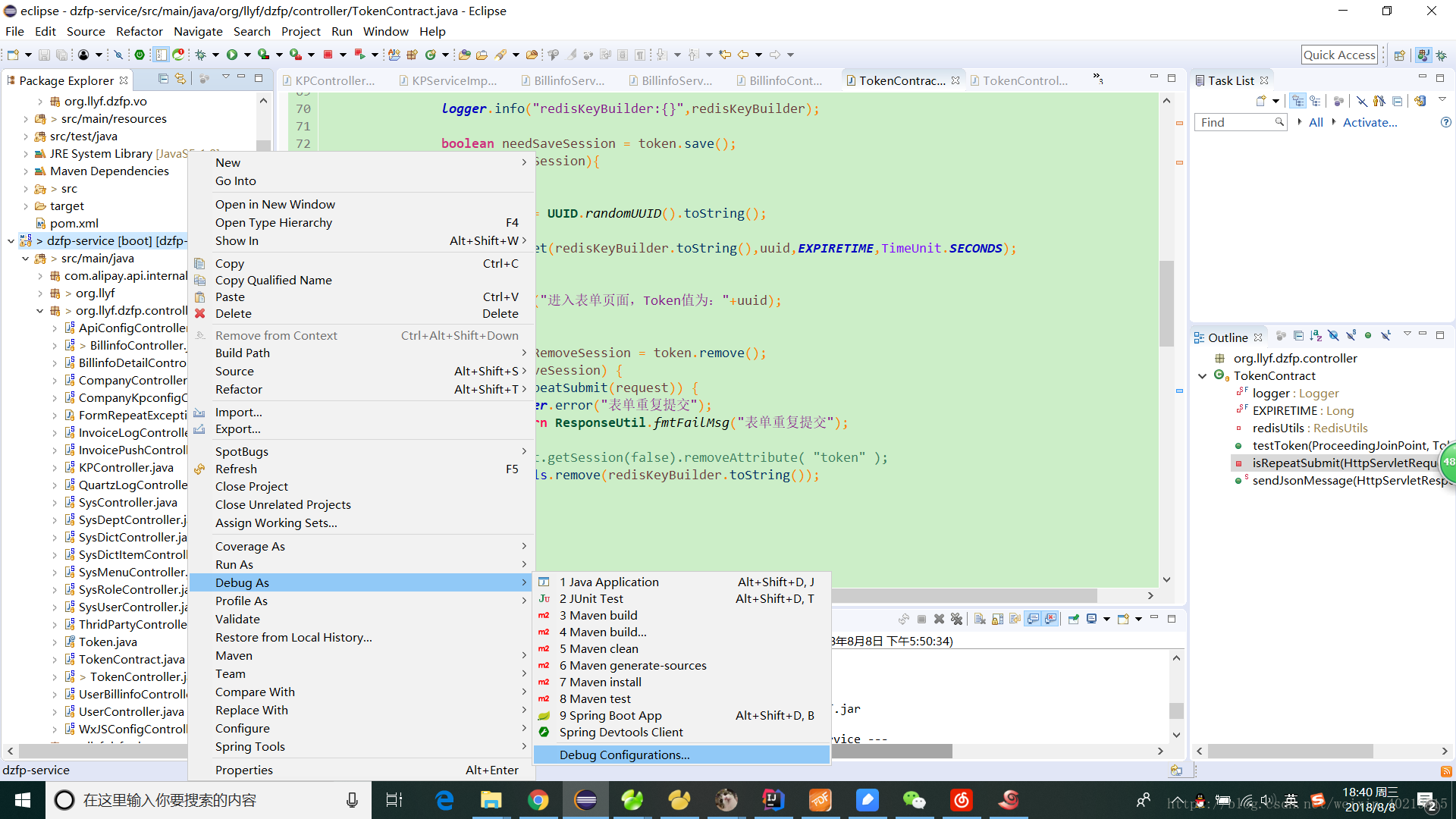This screenshot has height=819, width=1456.
Task: Click the Outline collapse all icon
Action: 1298,336
